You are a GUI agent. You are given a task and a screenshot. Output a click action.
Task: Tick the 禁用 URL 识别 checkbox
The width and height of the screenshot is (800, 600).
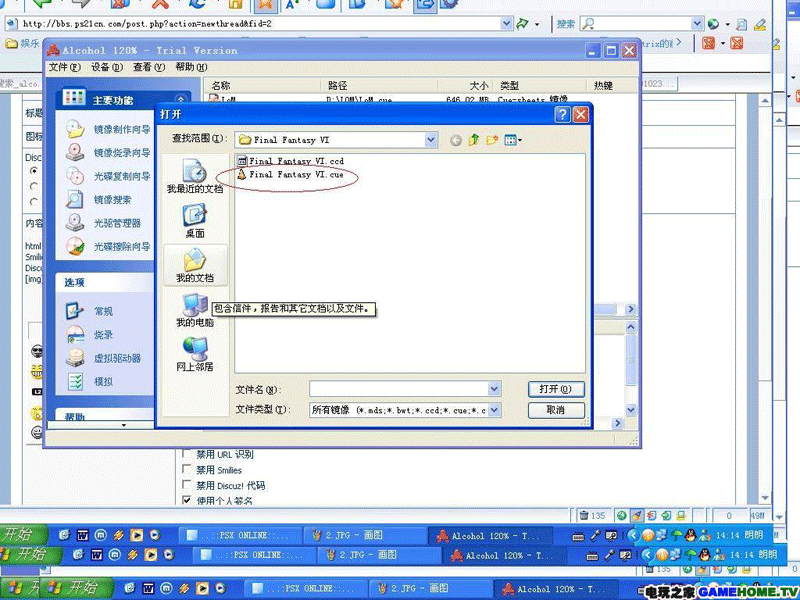187,454
